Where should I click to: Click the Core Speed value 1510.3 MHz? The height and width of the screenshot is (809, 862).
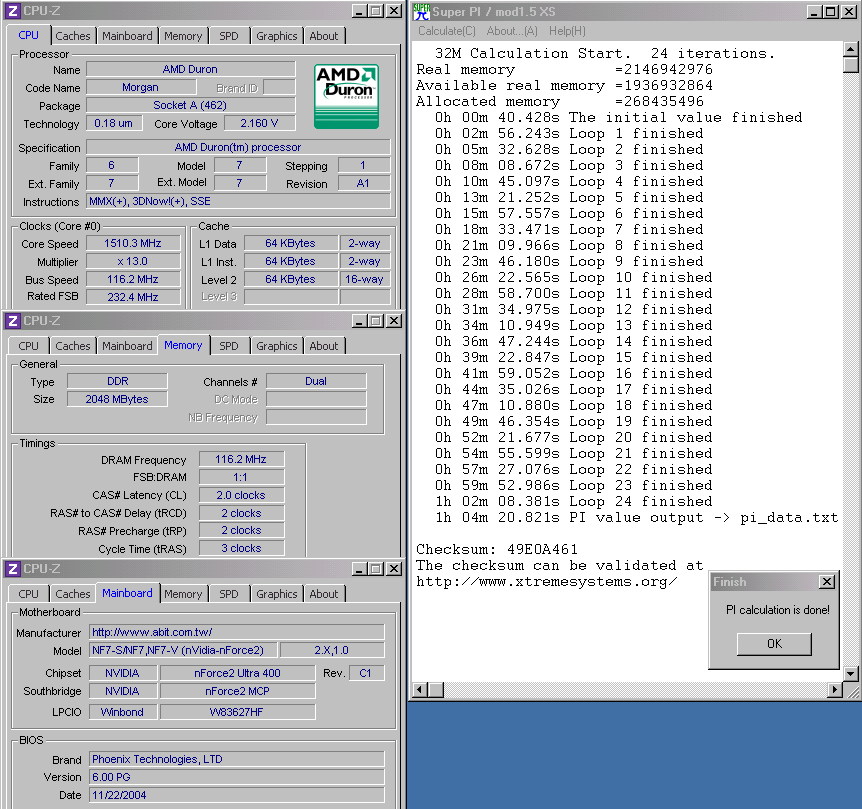point(133,243)
